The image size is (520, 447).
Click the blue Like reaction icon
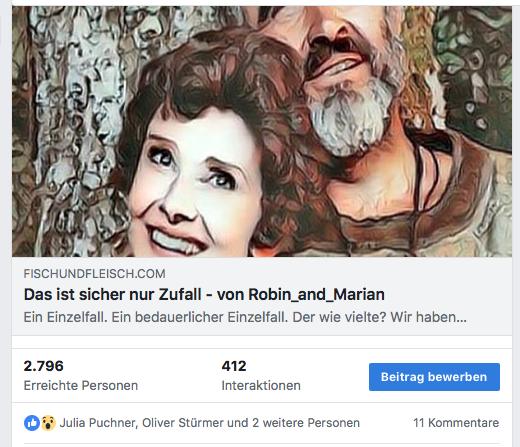pyautogui.click(x=32, y=423)
